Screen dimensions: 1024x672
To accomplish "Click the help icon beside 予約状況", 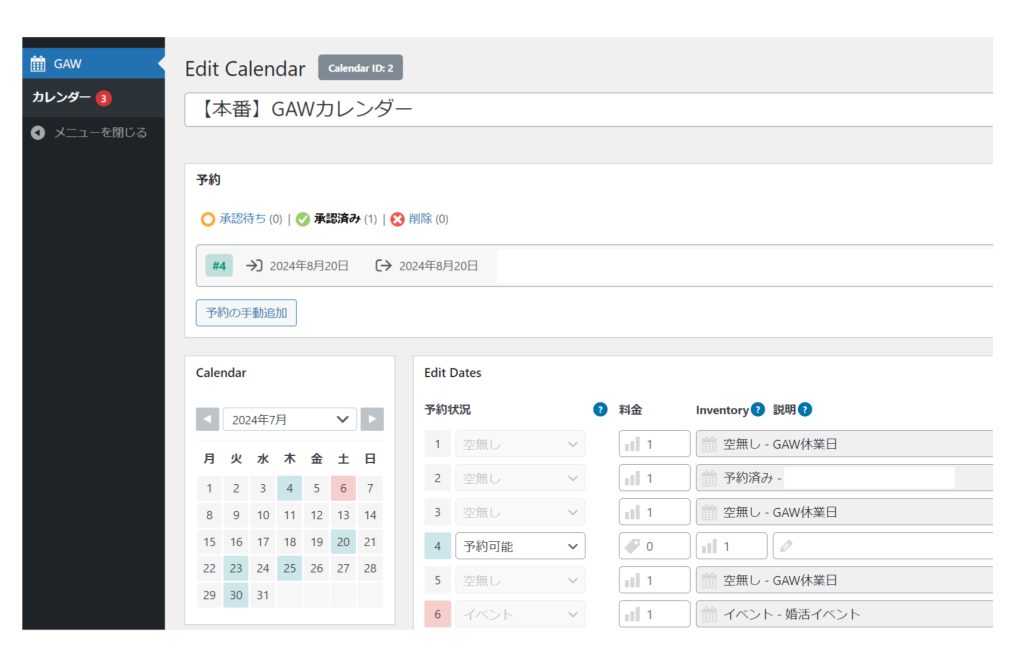I will pyautogui.click(x=600, y=409).
